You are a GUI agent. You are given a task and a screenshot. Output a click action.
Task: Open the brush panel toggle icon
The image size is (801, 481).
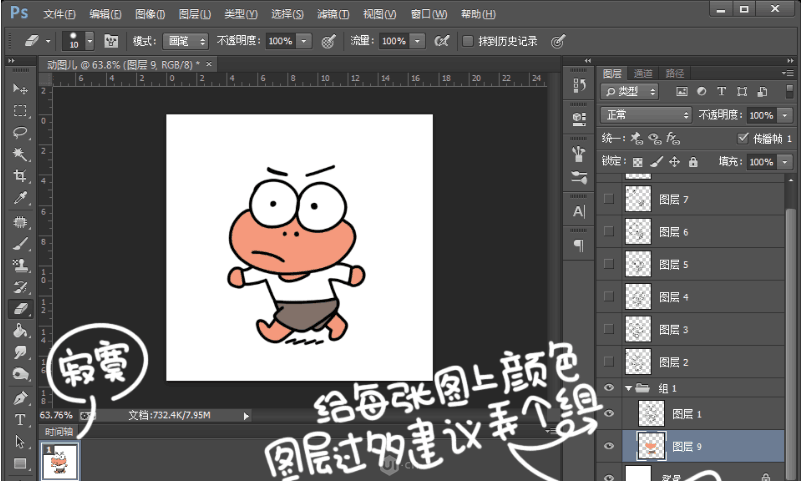pyautogui.click(x=111, y=41)
